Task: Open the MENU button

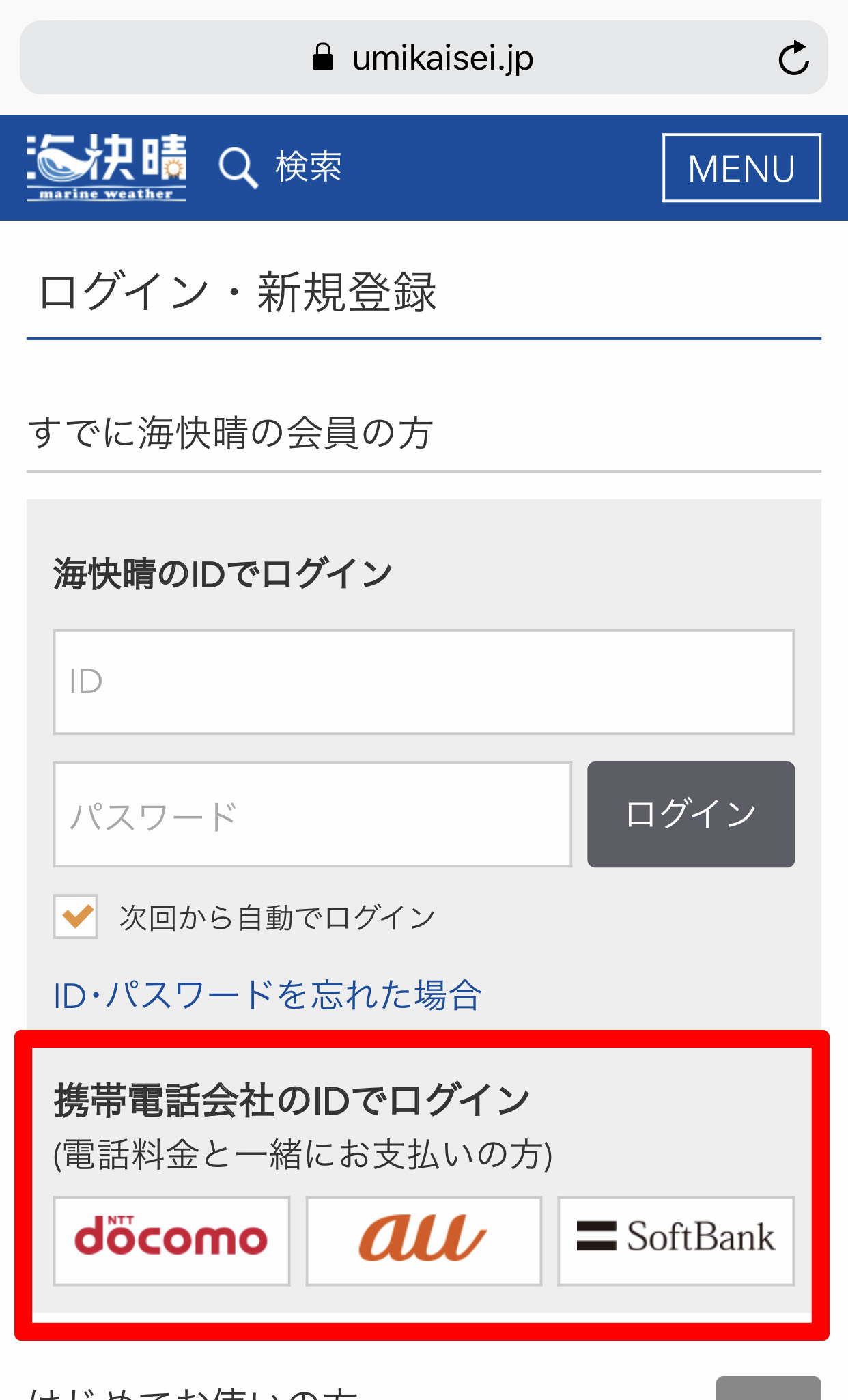Action: [x=741, y=168]
